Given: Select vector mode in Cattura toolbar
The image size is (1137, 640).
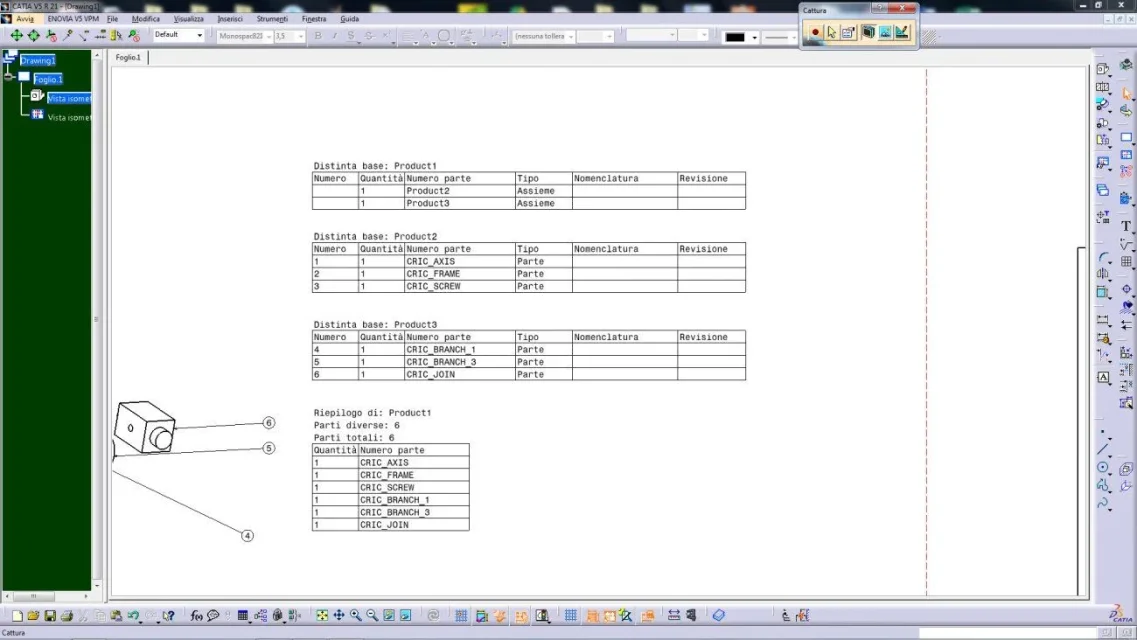Looking at the screenshot, I should click(x=901, y=33).
